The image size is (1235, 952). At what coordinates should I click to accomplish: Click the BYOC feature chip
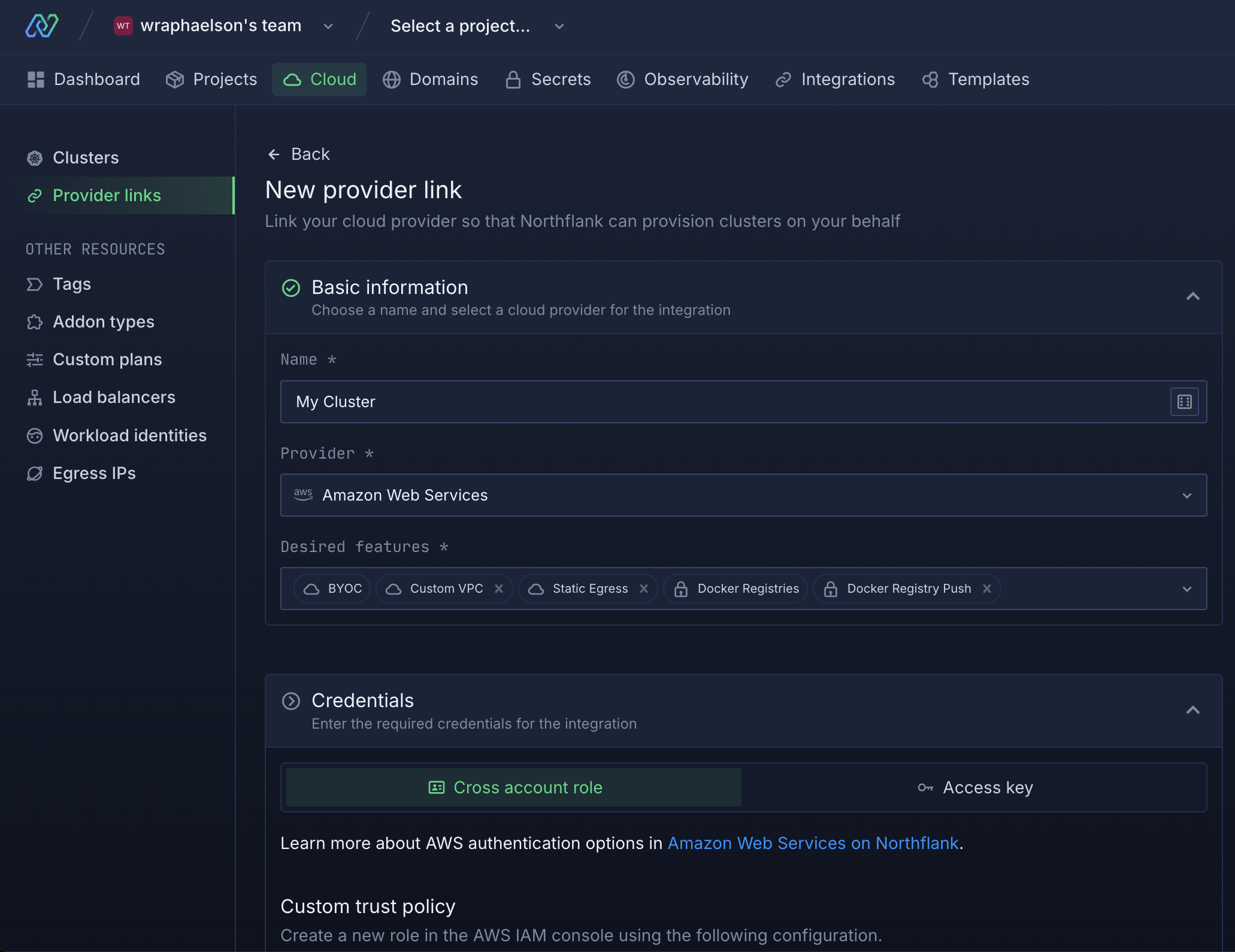tap(332, 589)
